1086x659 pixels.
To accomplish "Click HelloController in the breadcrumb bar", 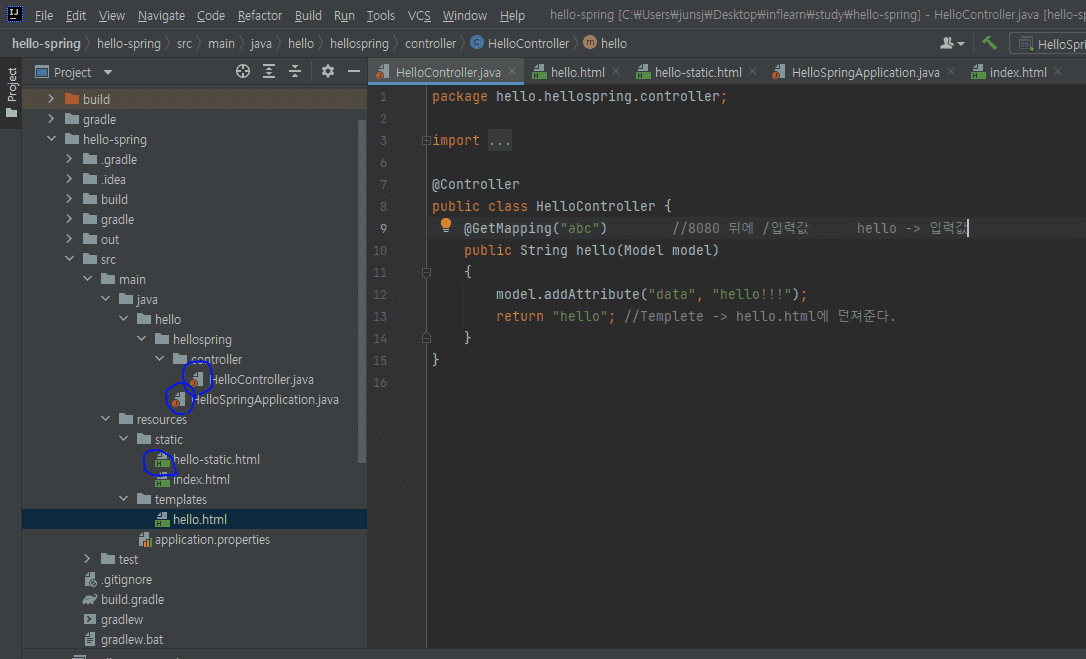I will click(527, 43).
